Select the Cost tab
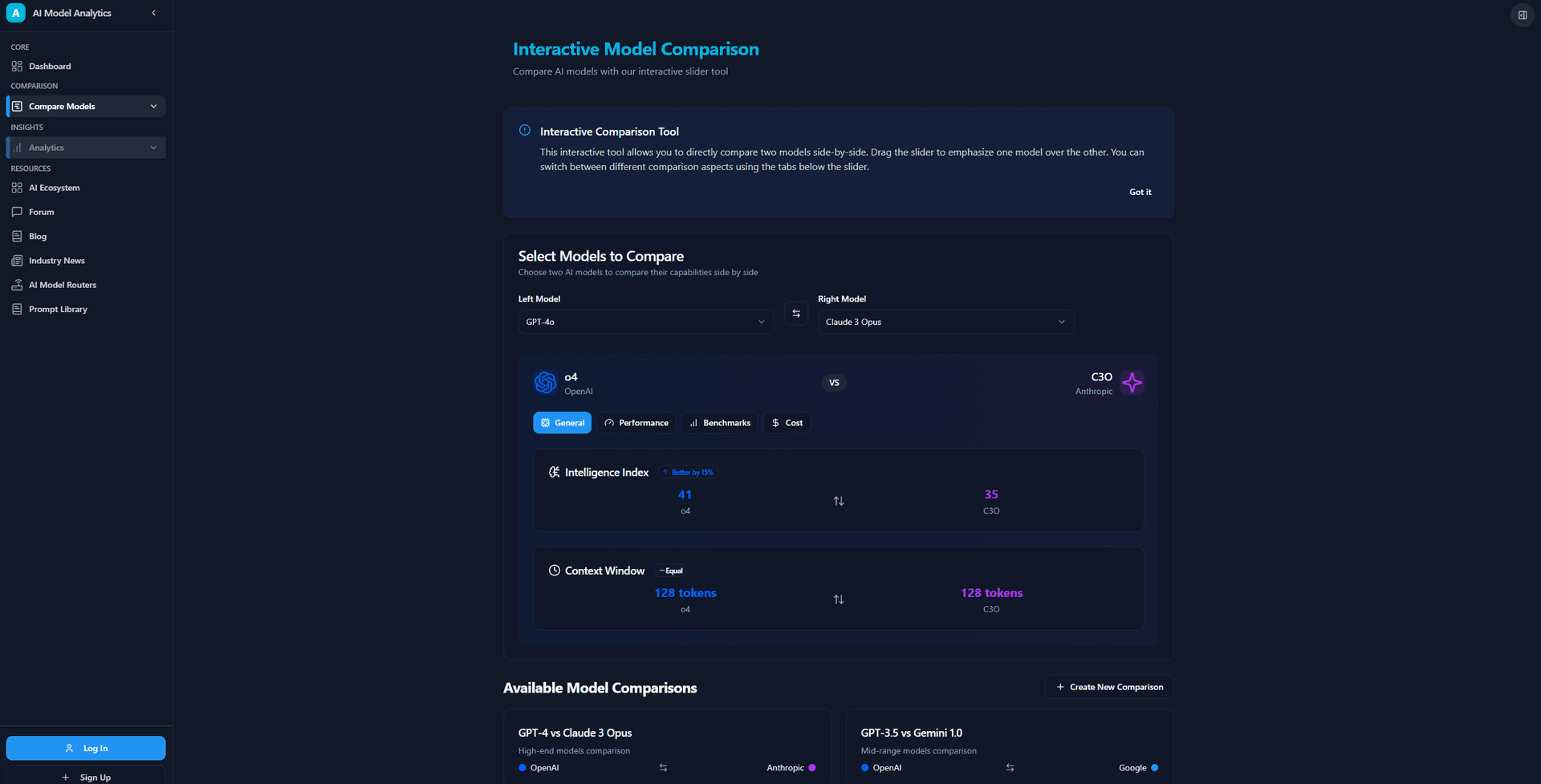Screen dimensions: 1541x784 787,423
